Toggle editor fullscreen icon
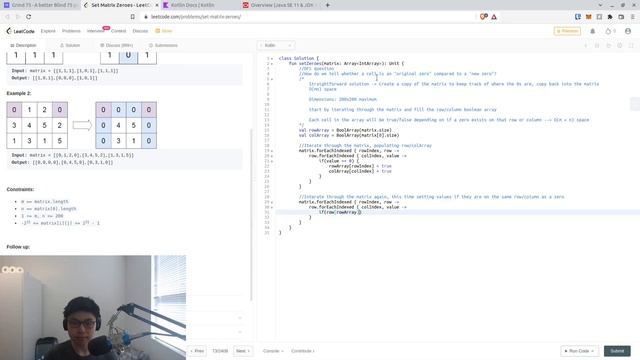The image size is (640, 360). (x=631, y=45)
